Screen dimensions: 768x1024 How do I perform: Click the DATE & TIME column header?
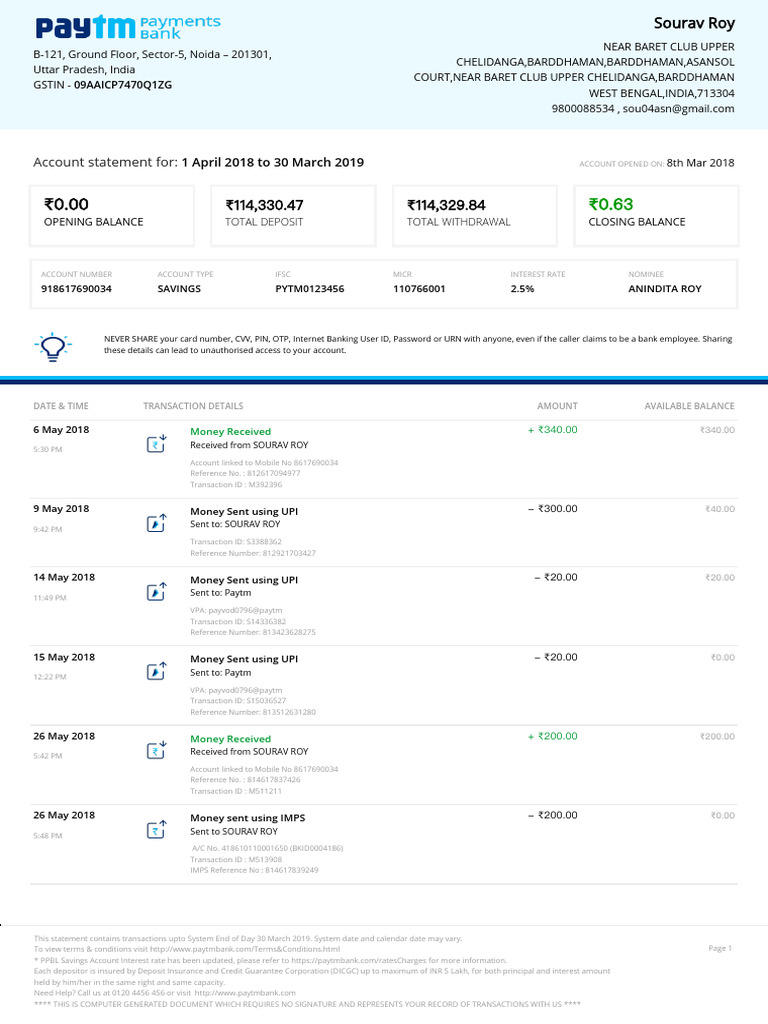click(61, 406)
